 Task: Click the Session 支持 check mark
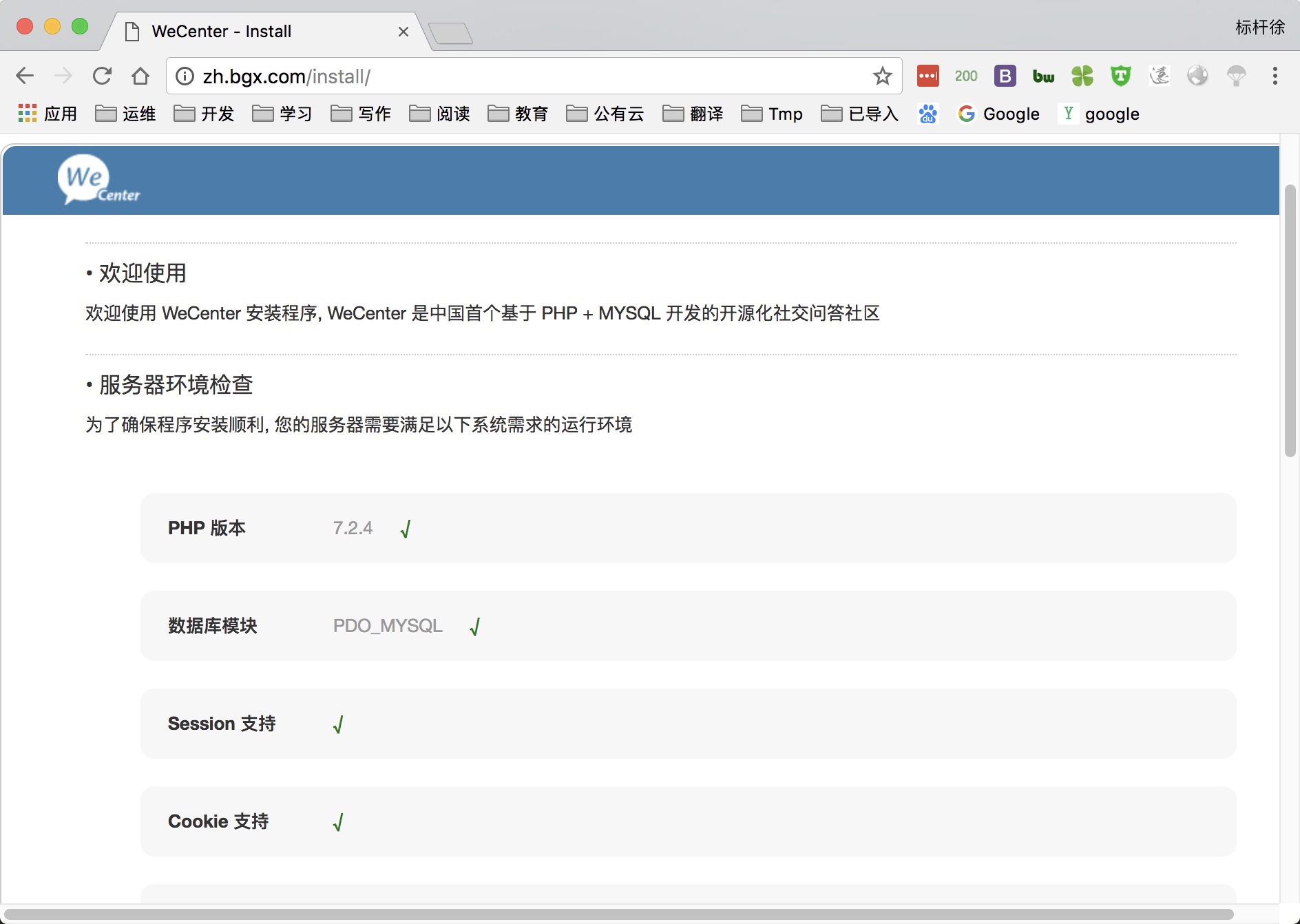click(338, 724)
